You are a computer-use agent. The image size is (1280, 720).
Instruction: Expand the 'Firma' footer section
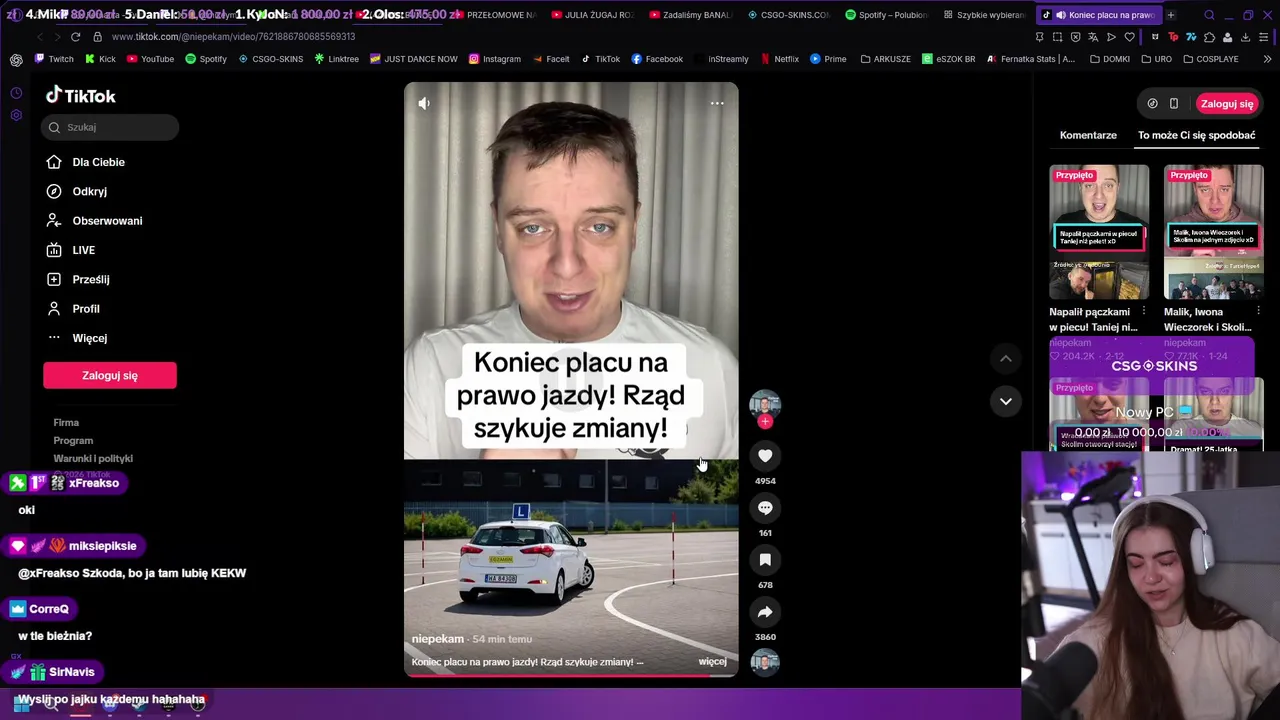coord(66,423)
